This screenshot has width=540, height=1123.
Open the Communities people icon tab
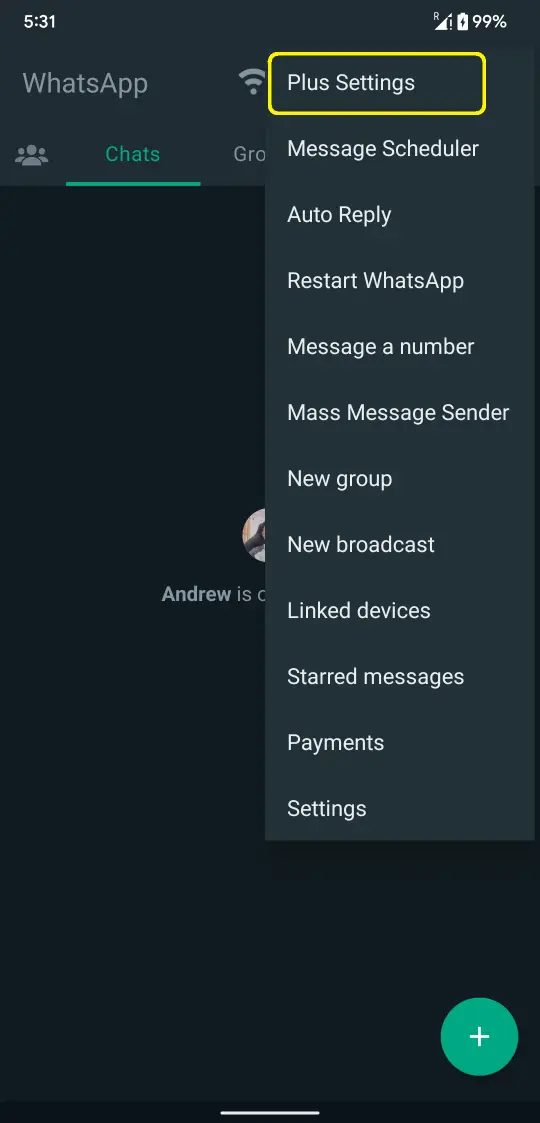click(32, 155)
